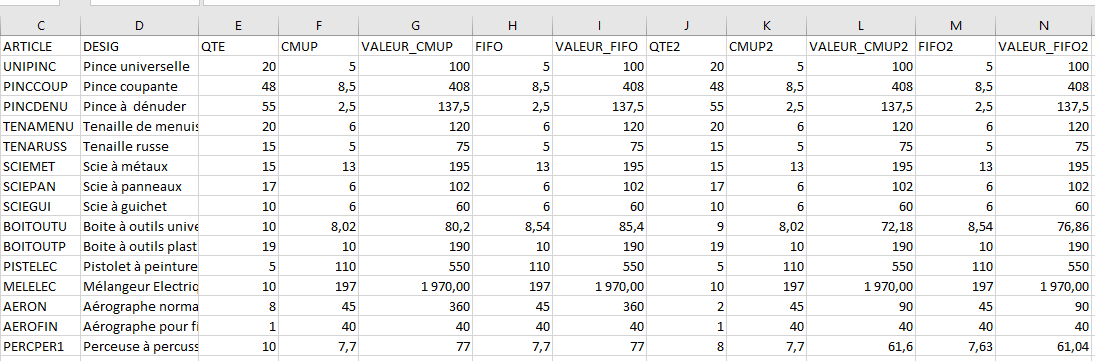Image resolution: width=1095 pixels, height=361 pixels.
Task: Select column C header
Action: click(x=41, y=26)
